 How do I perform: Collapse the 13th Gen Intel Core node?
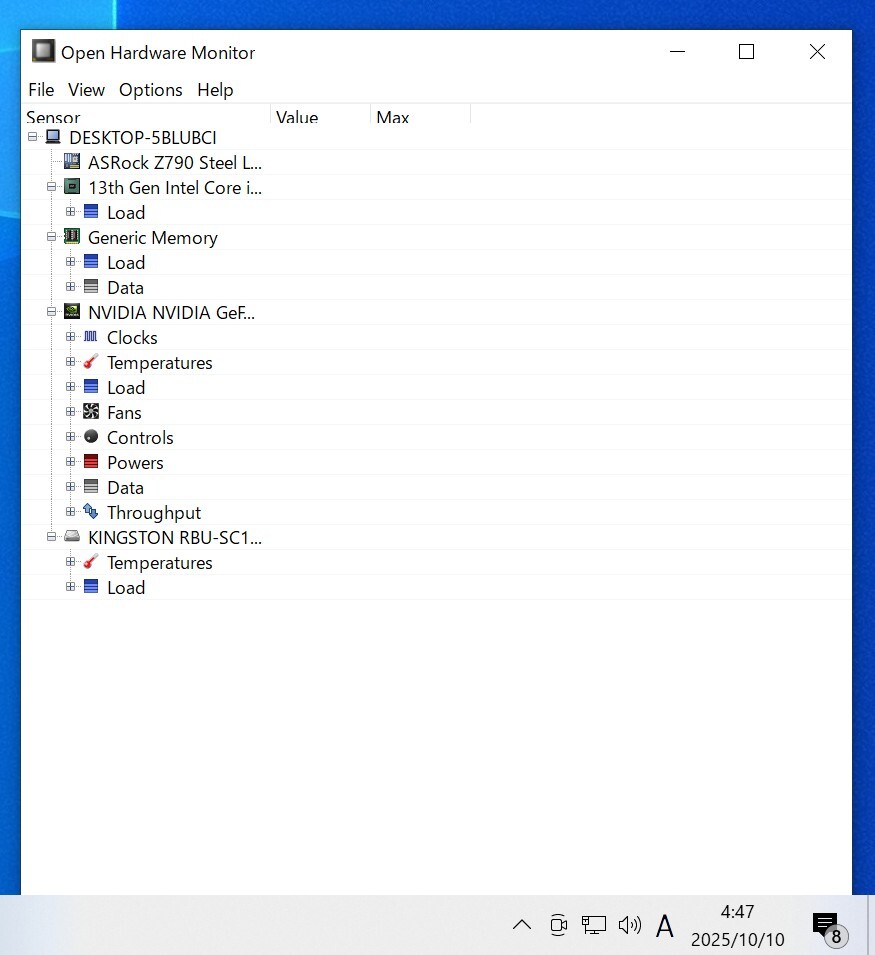click(x=52, y=187)
